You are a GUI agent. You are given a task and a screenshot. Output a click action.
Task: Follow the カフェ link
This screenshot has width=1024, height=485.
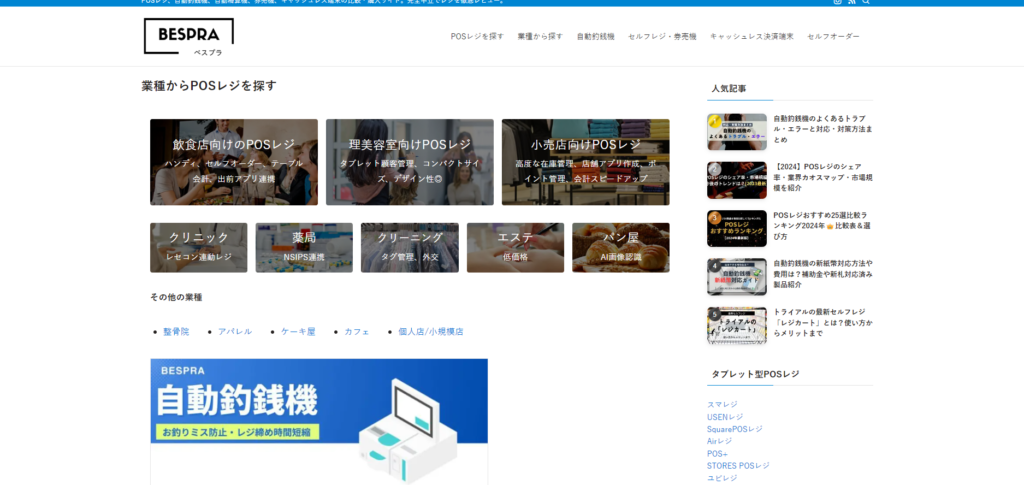[357, 332]
